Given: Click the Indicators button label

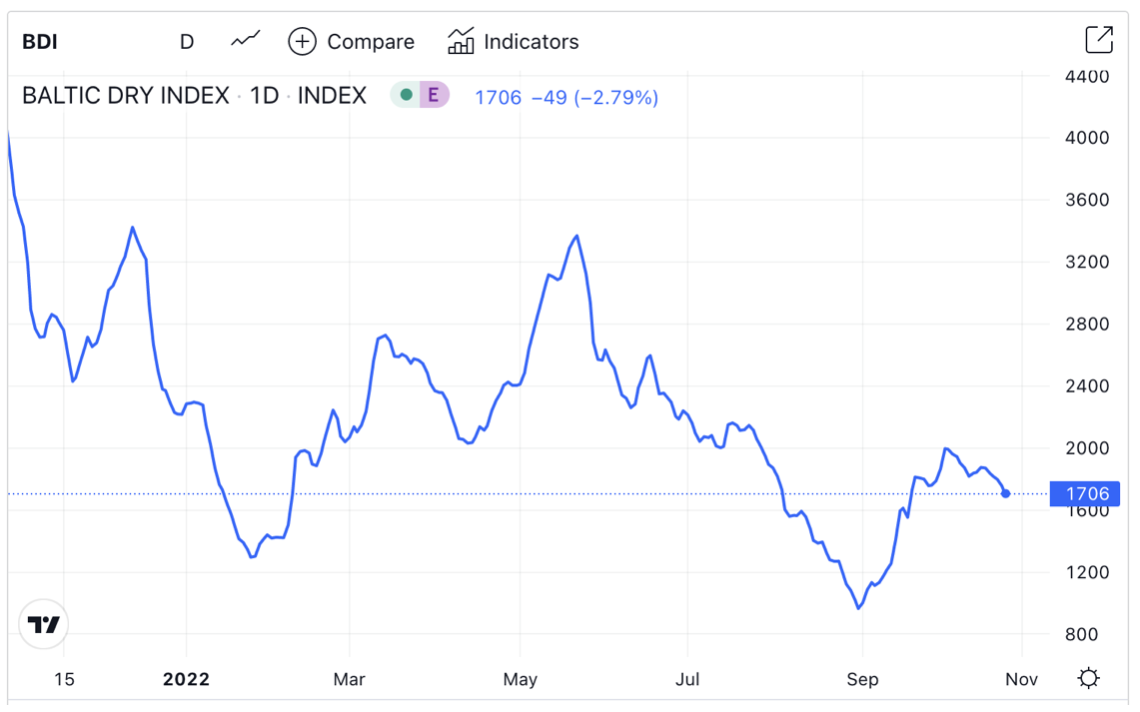Looking at the screenshot, I should pos(531,41).
